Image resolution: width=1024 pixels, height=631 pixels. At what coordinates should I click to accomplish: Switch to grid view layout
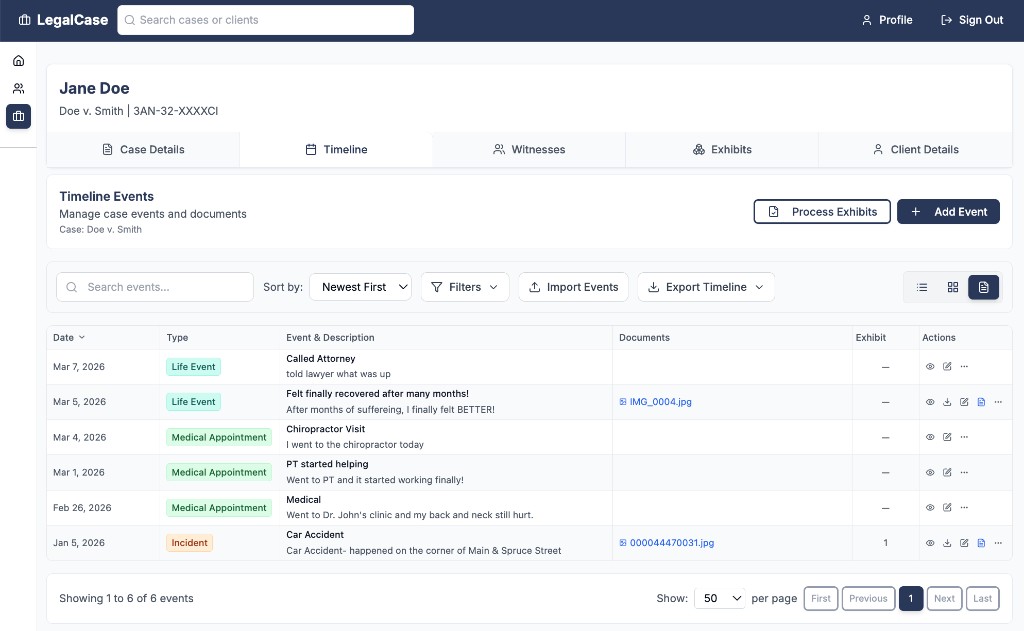(953, 287)
